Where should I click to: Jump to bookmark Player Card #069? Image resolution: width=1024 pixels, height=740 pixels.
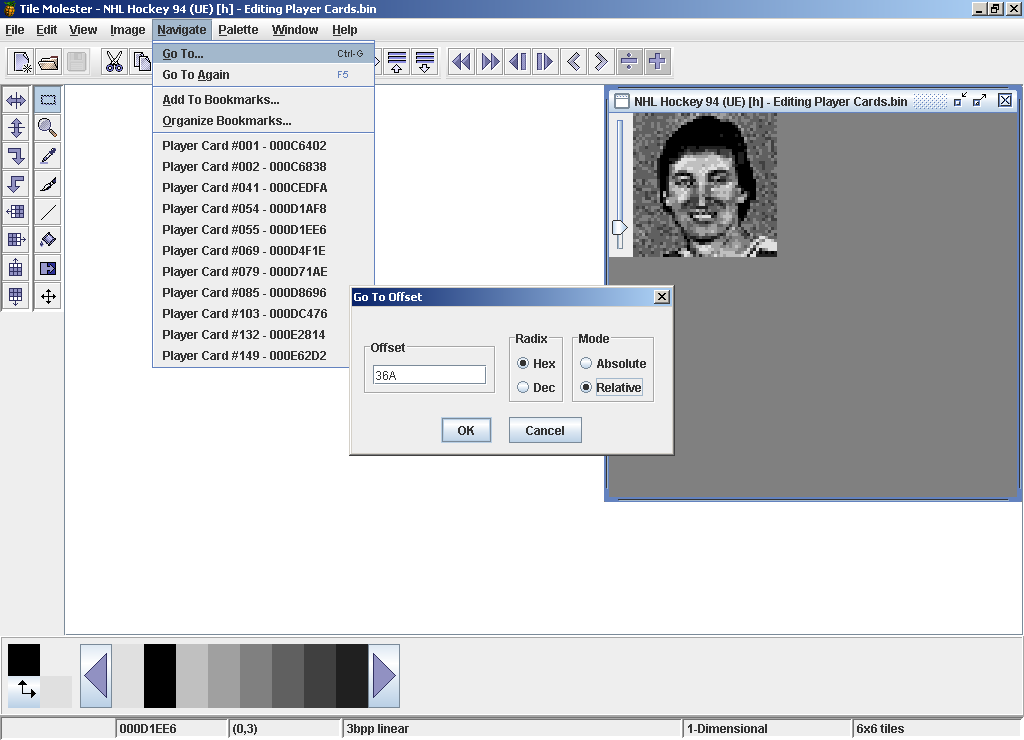pos(243,251)
